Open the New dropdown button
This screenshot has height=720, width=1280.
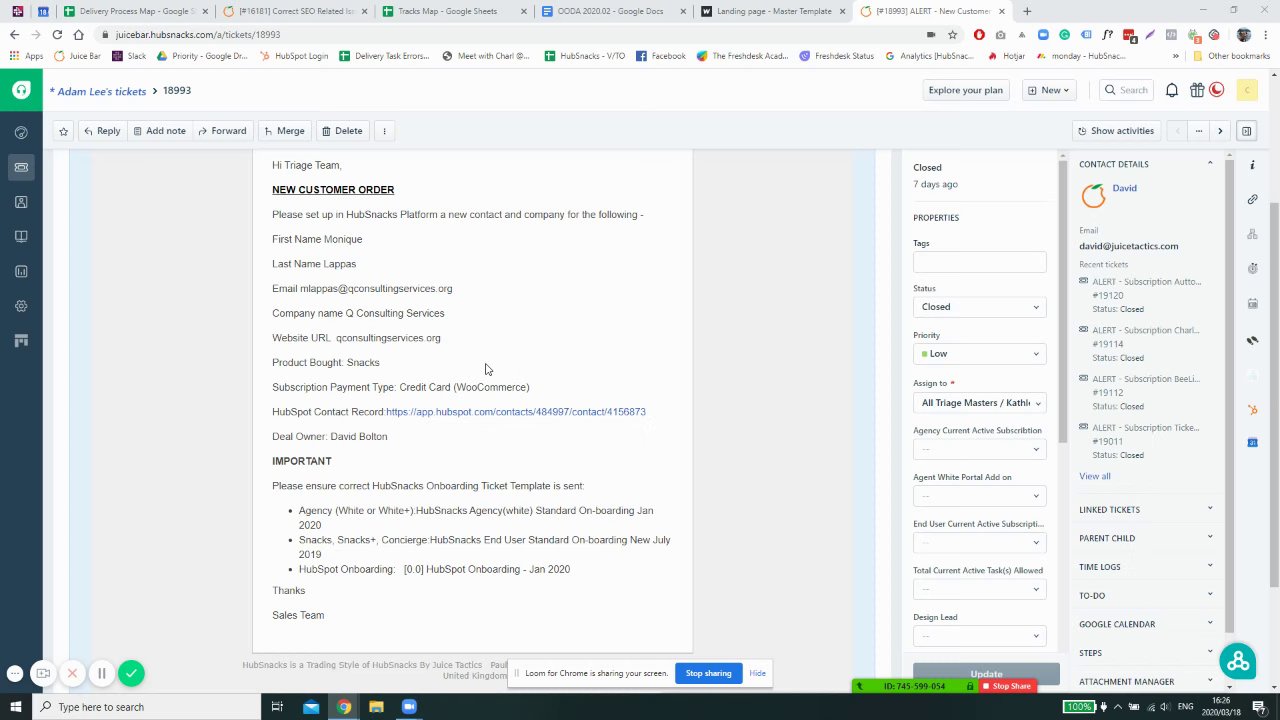click(1048, 90)
